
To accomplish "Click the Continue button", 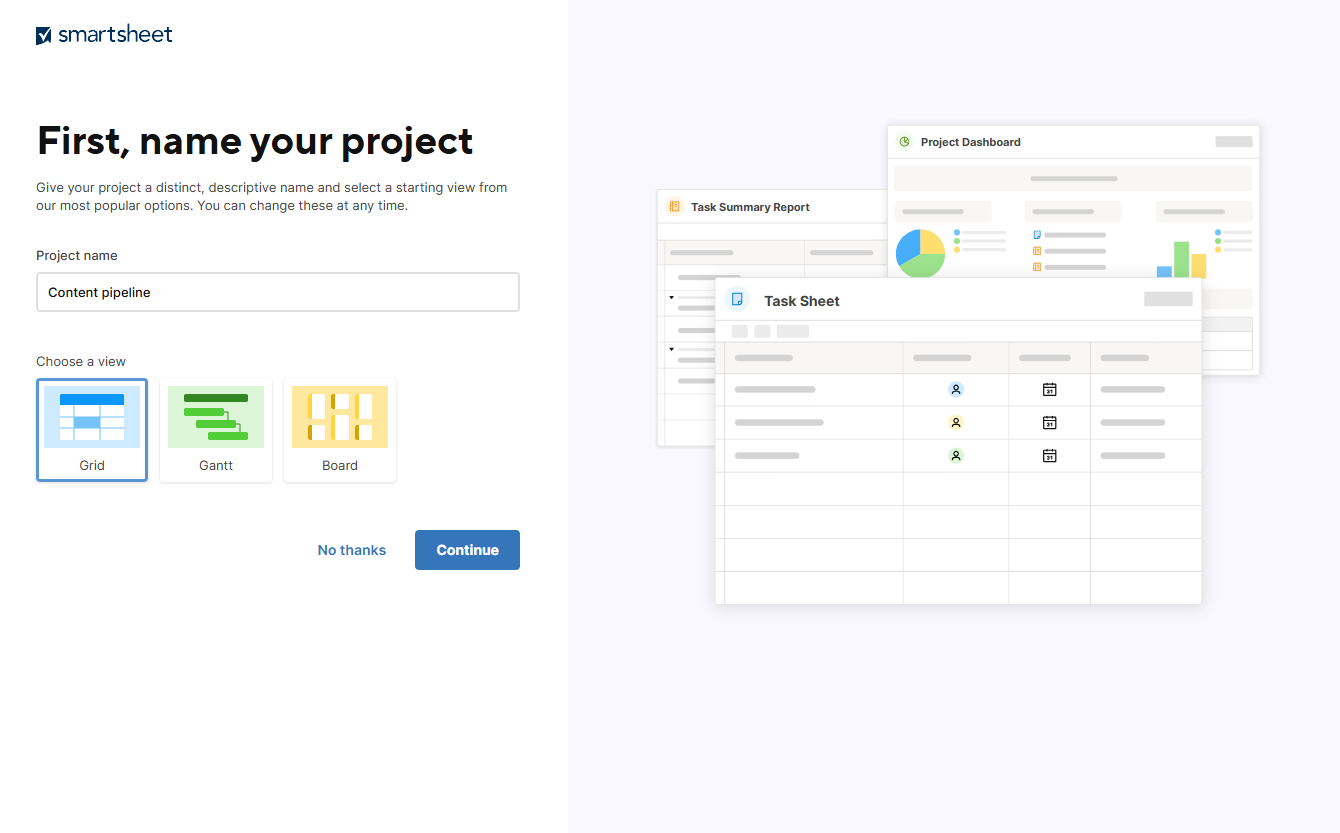I will 467,550.
